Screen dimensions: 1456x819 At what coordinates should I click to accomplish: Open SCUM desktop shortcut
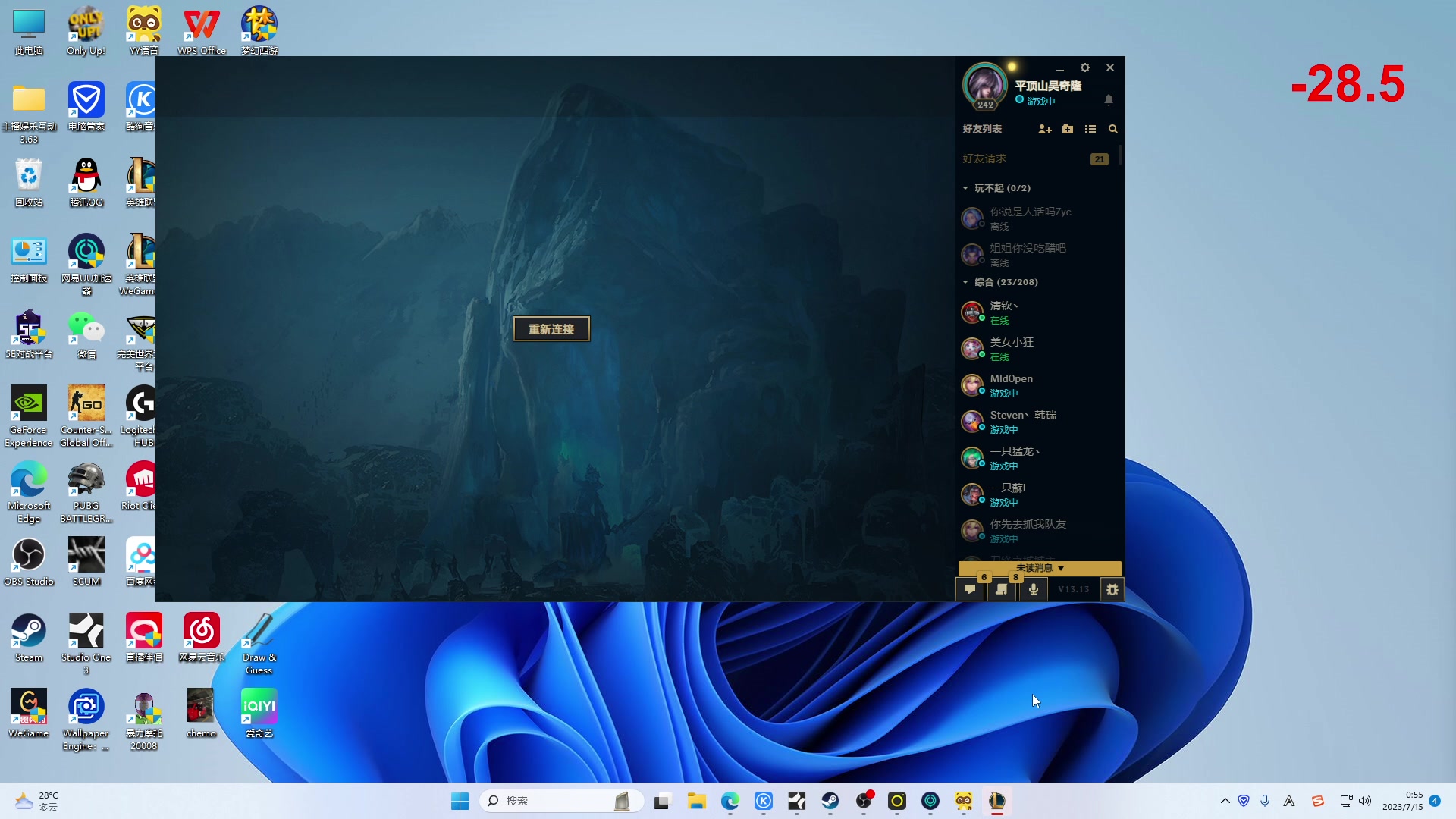click(86, 562)
